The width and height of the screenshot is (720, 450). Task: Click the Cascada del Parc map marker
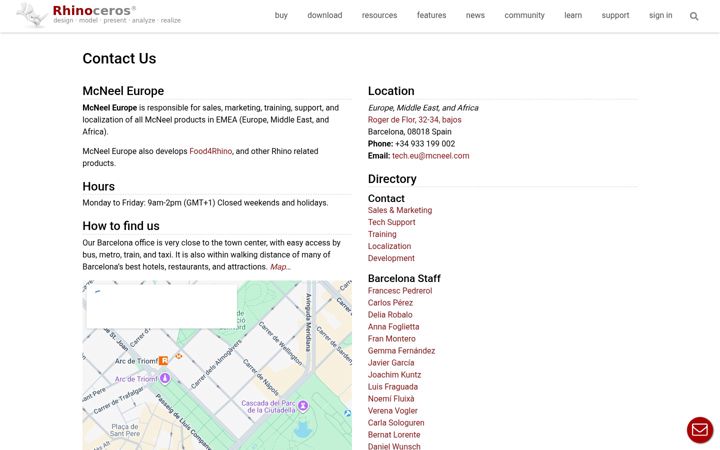tap(303, 406)
